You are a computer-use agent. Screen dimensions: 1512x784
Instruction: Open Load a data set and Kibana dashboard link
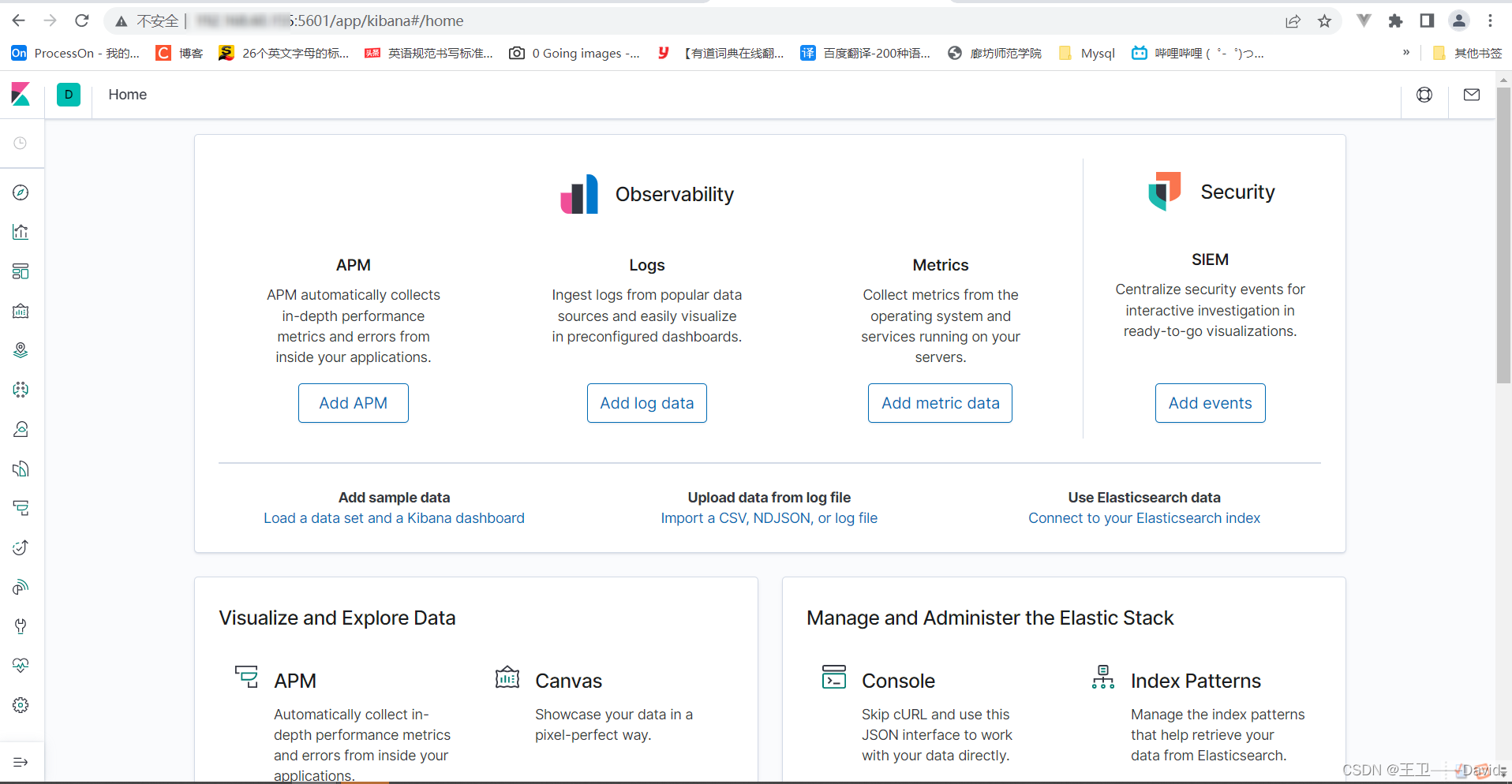pyautogui.click(x=394, y=518)
